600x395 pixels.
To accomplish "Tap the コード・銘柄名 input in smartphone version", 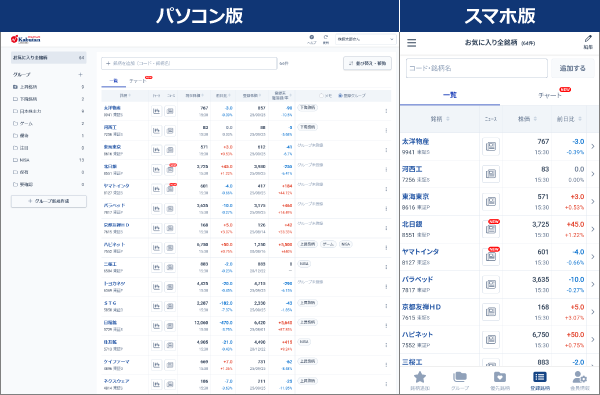I will point(477,68).
